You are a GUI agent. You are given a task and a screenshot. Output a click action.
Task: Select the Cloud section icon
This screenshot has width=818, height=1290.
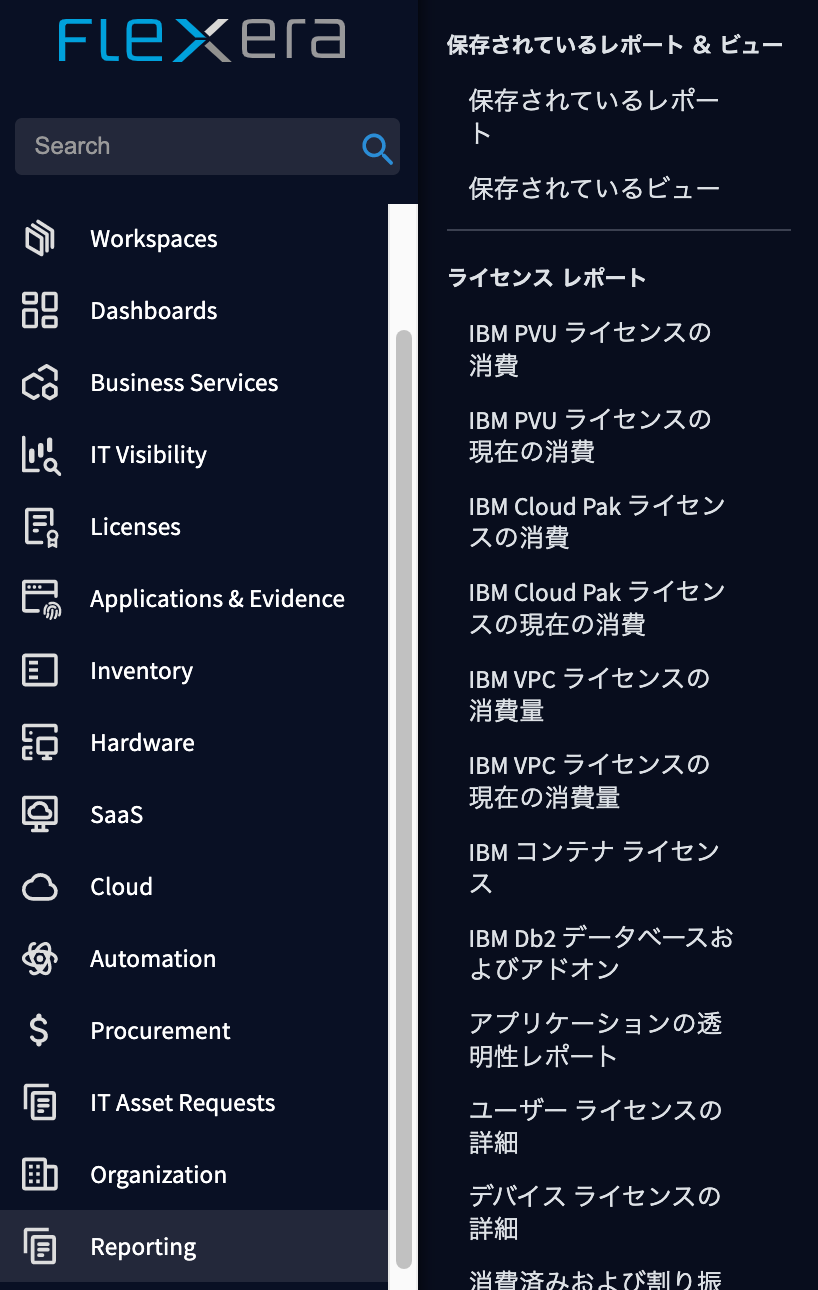[40, 886]
